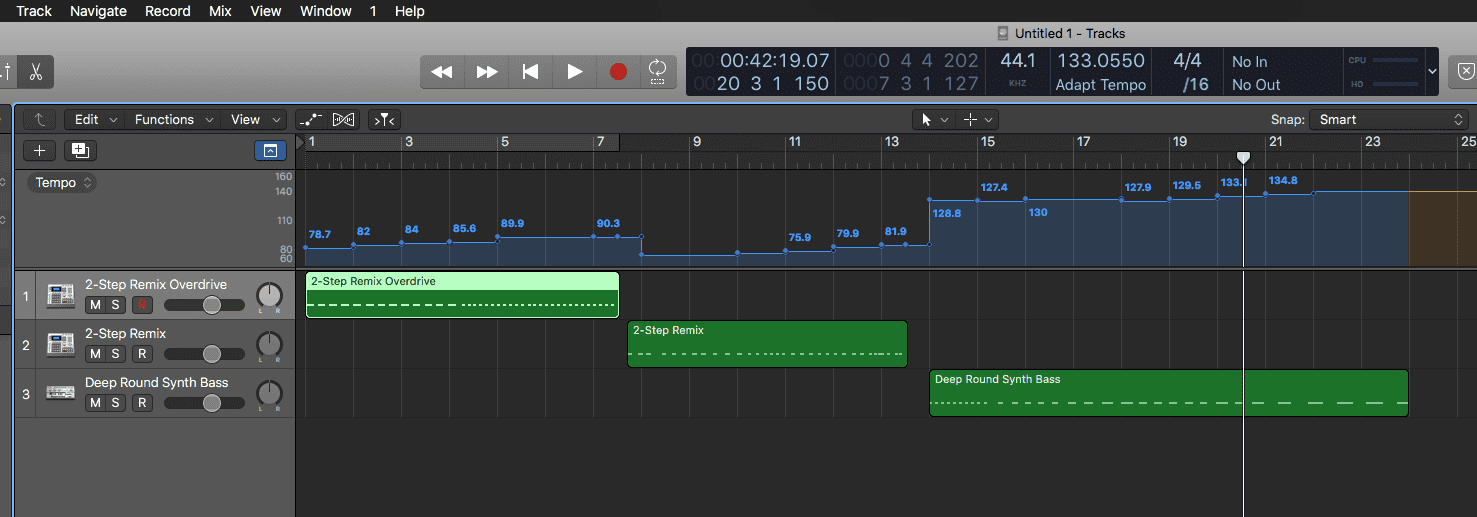This screenshot has width=1477, height=517.
Task: Select the 2-Step Remix region
Action: tap(767, 344)
